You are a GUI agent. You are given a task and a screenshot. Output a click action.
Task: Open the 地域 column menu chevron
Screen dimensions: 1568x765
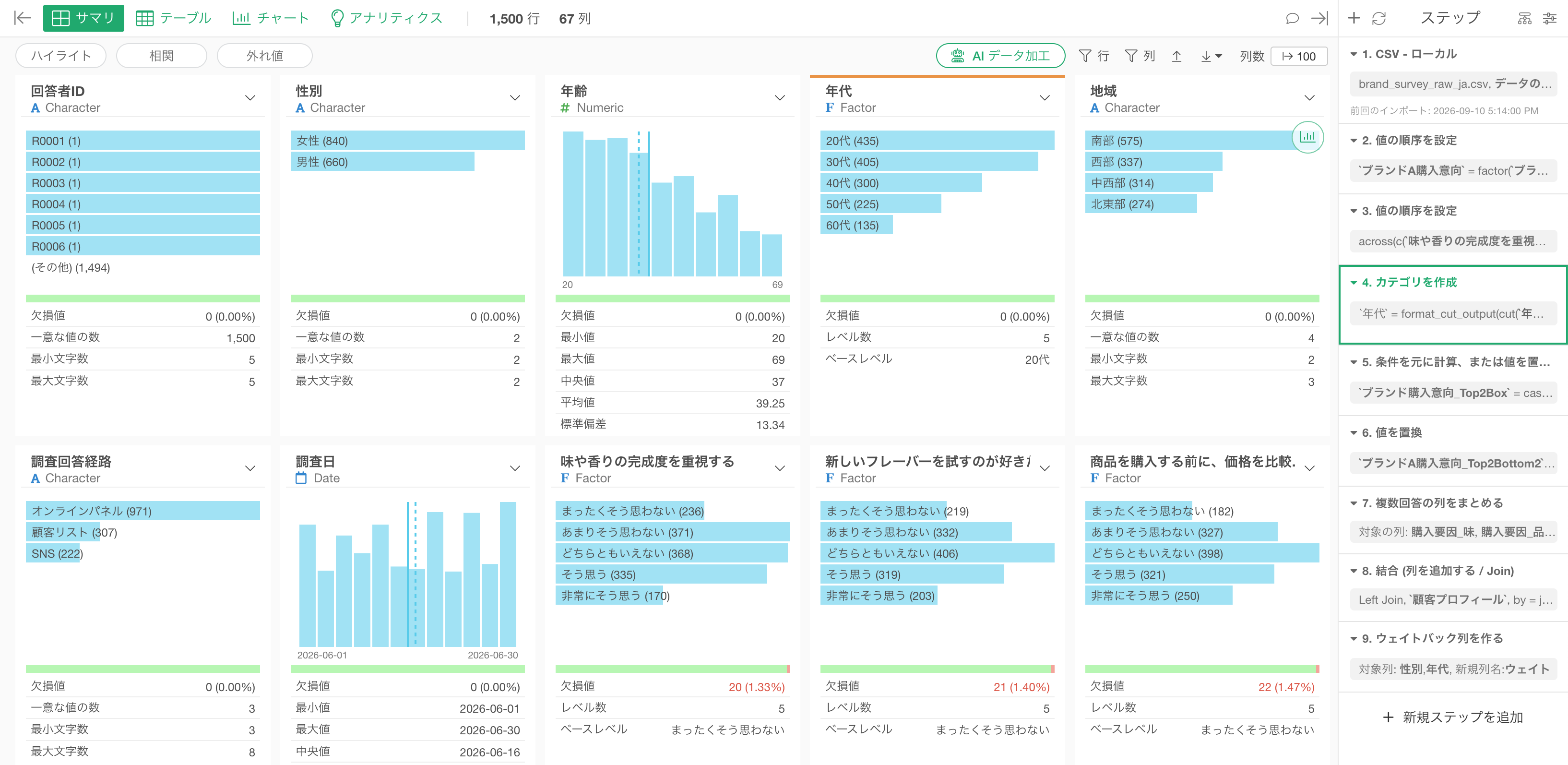click(x=1309, y=98)
